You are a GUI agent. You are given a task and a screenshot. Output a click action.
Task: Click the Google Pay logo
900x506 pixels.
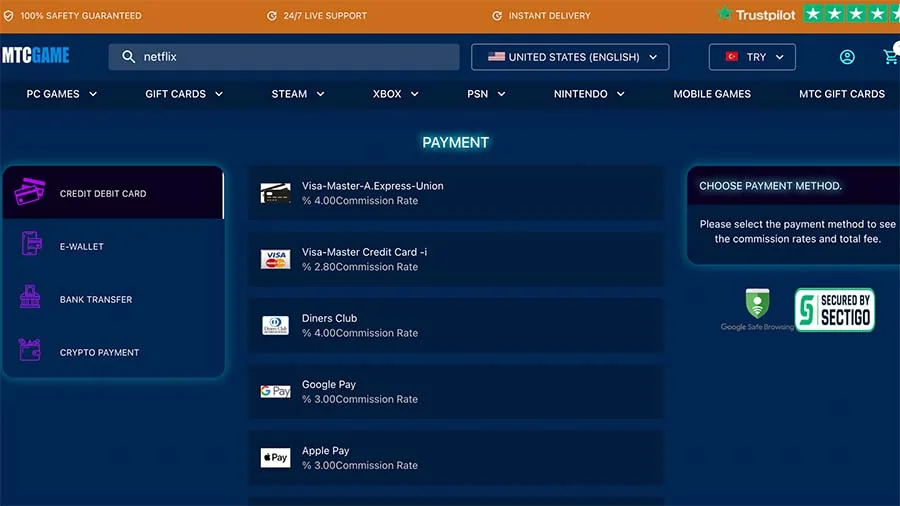(276, 391)
